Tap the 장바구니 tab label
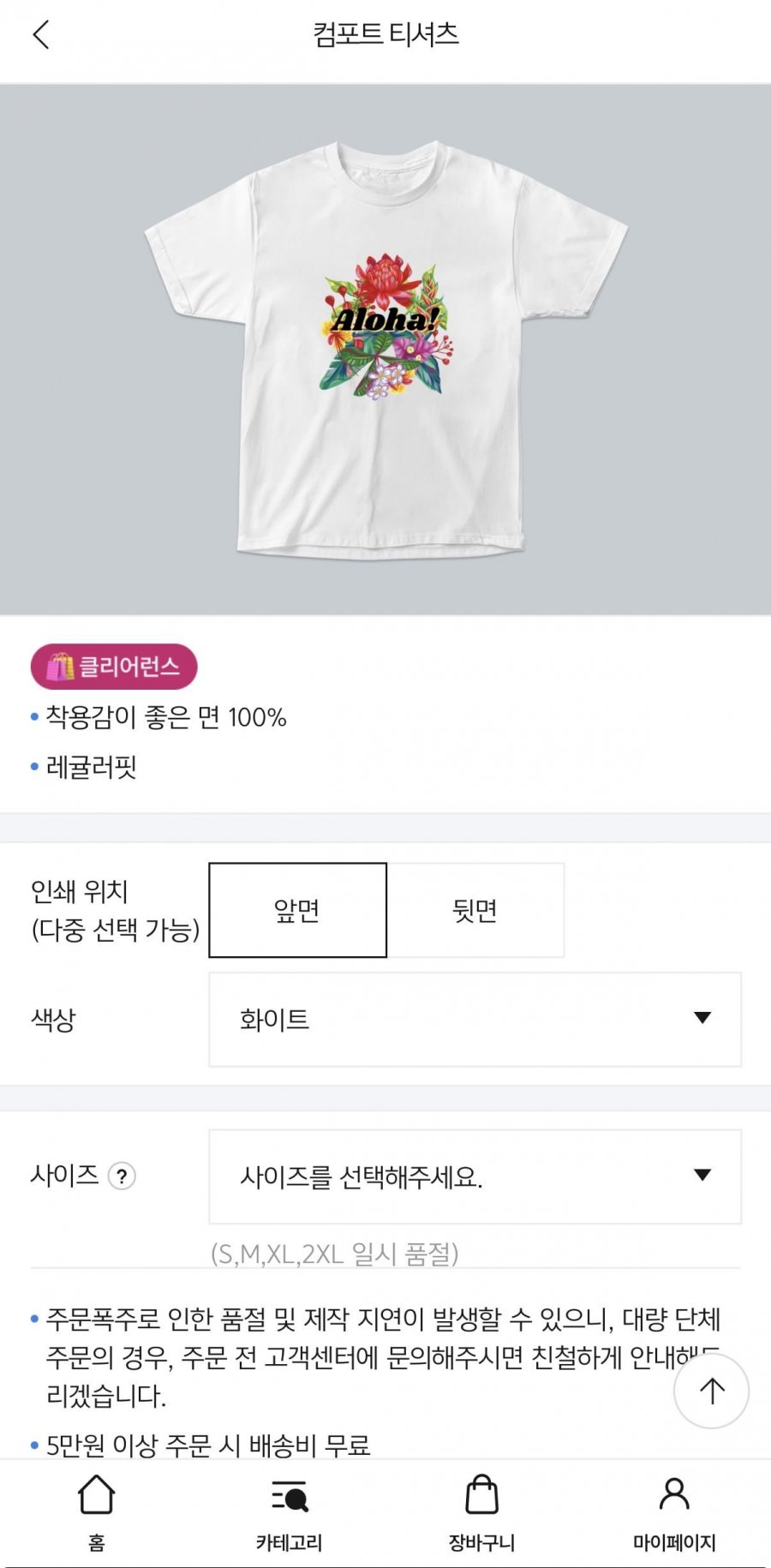771x1568 pixels. tap(481, 1543)
